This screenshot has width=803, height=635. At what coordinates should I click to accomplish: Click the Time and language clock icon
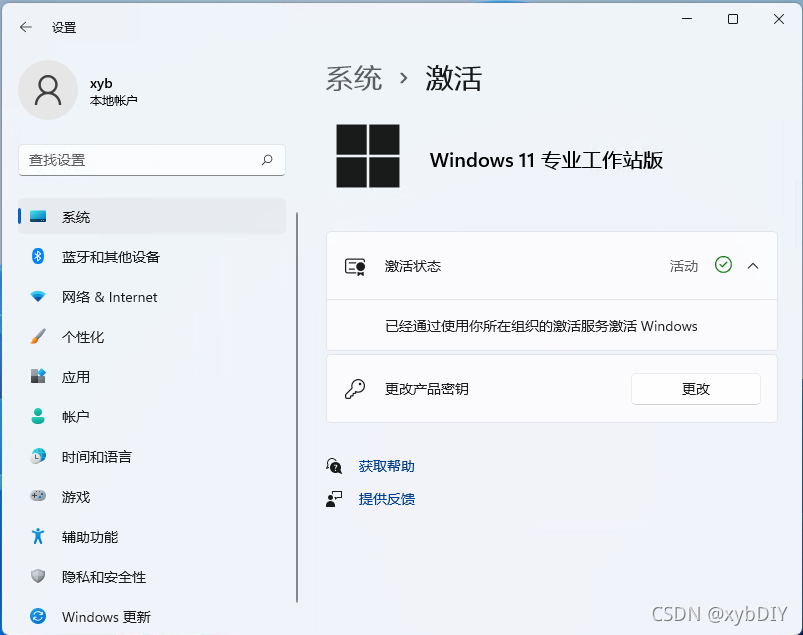(38, 456)
